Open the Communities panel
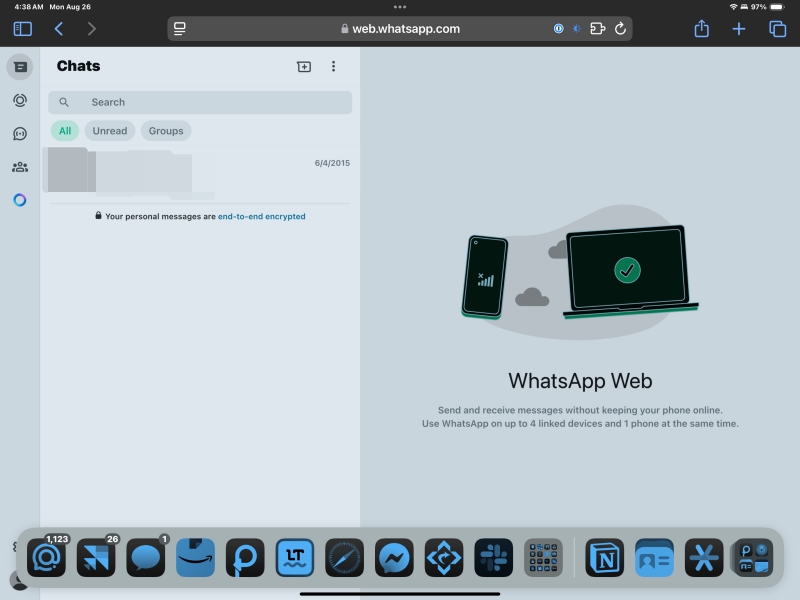 tap(20, 166)
